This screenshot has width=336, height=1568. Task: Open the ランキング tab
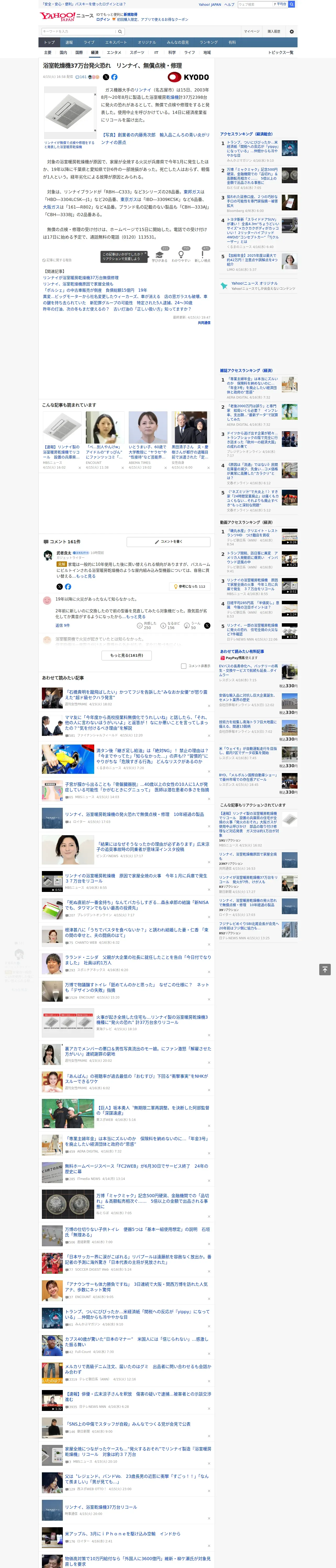[x=209, y=43]
